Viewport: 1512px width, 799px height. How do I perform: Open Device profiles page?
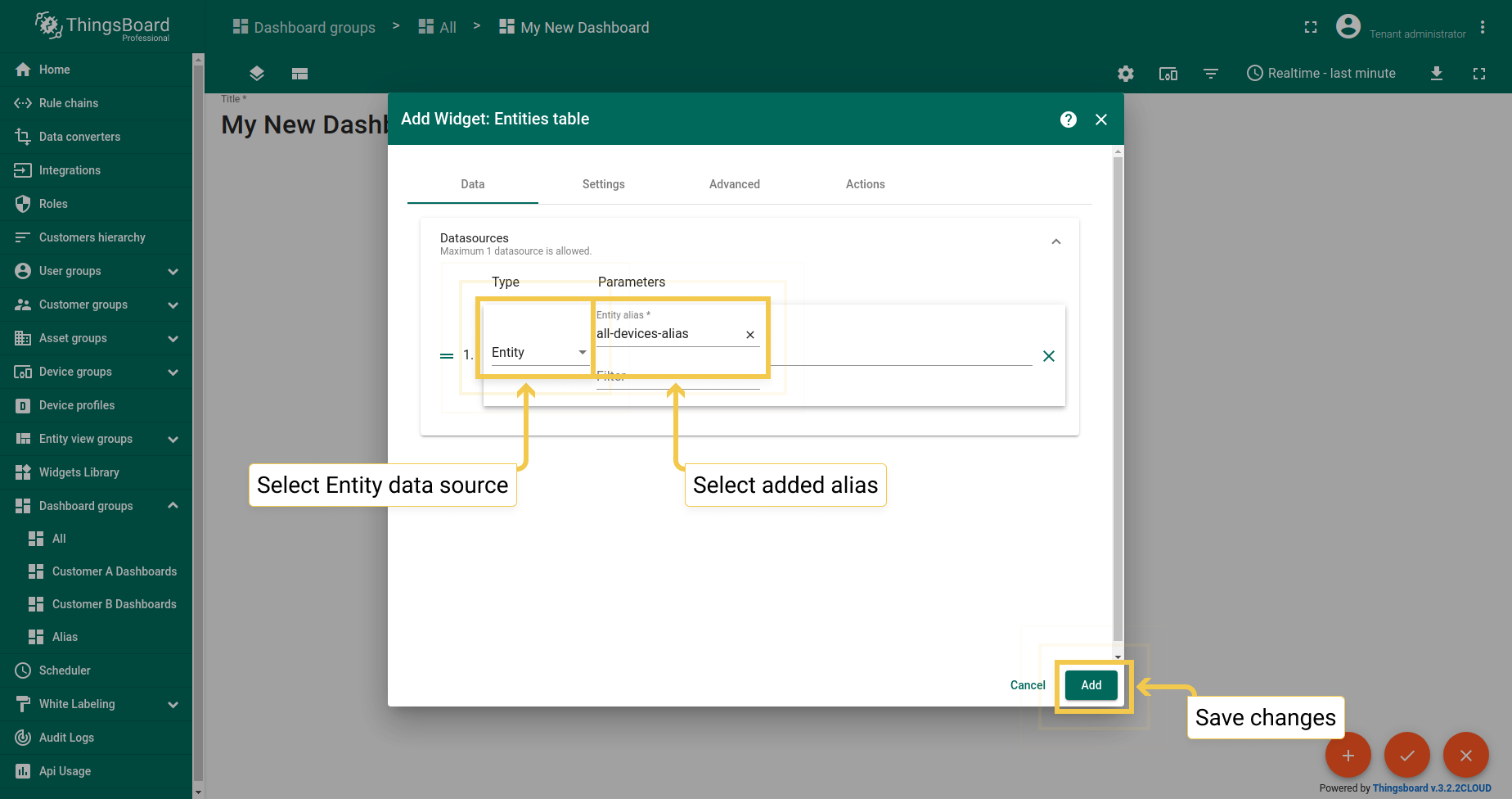(96, 405)
